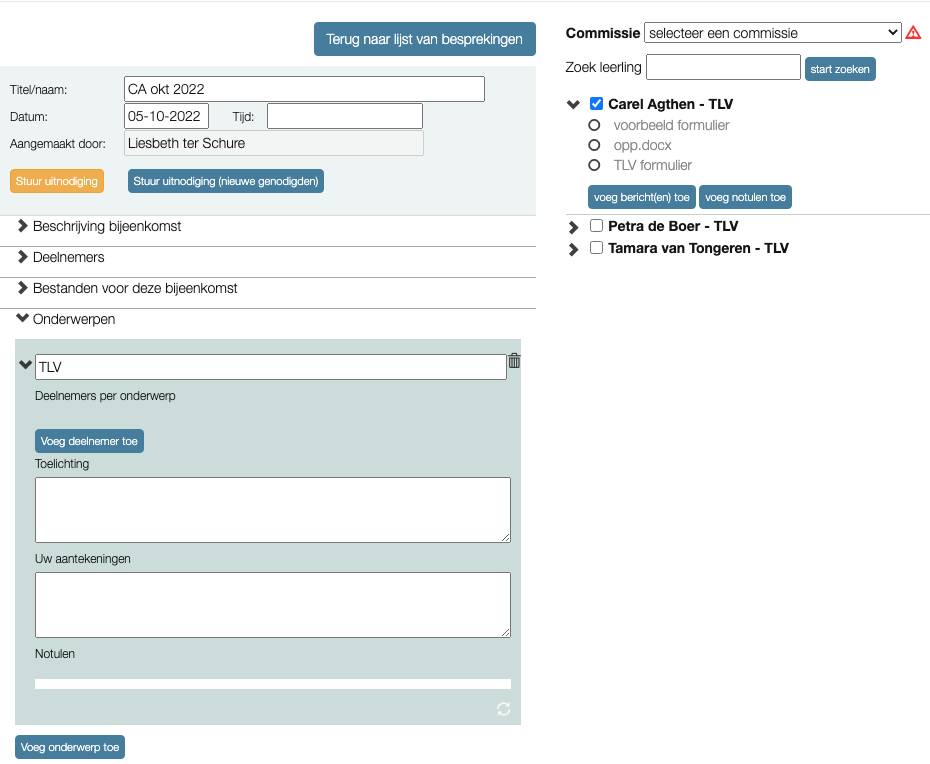The width and height of the screenshot is (930, 764).
Task: Check the Tamara van Tongeren - TLV checkbox
Action: click(x=597, y=248)
